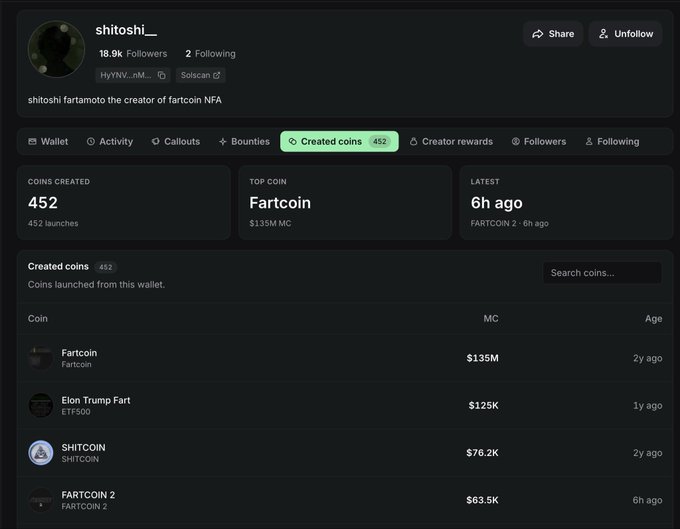Click the $76.2K market cap value
Viewport: 680px width, 529px height.
pyautogui.click(x=483, y=453)
